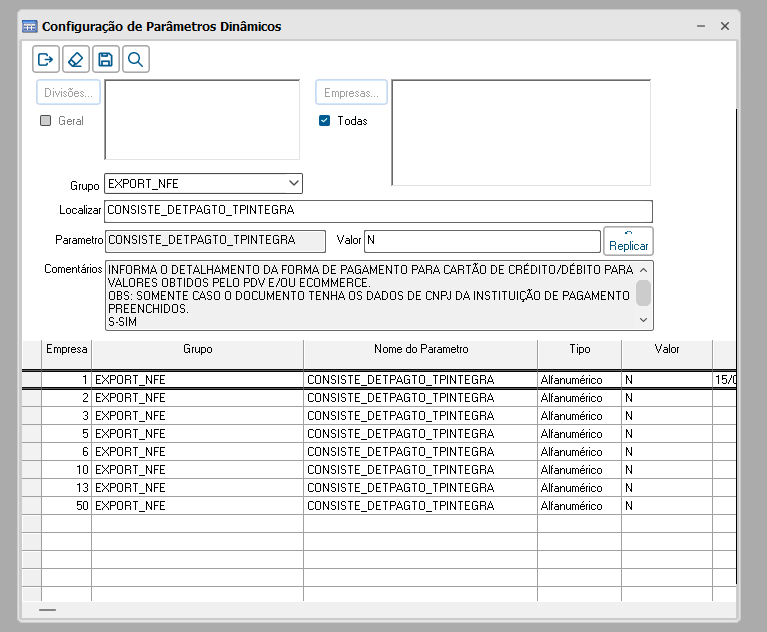767x632 pixels.
Task: Click the exit door toolbar icon
Action: (46, 60)
